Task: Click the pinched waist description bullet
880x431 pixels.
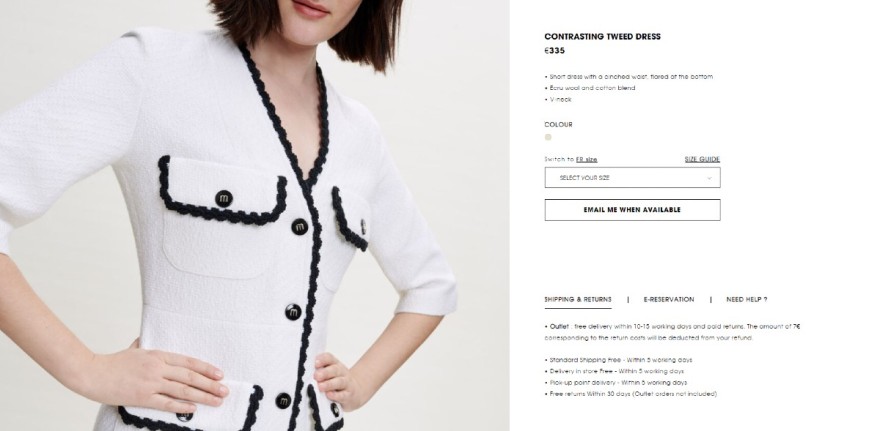Action: tap(629, 77)
